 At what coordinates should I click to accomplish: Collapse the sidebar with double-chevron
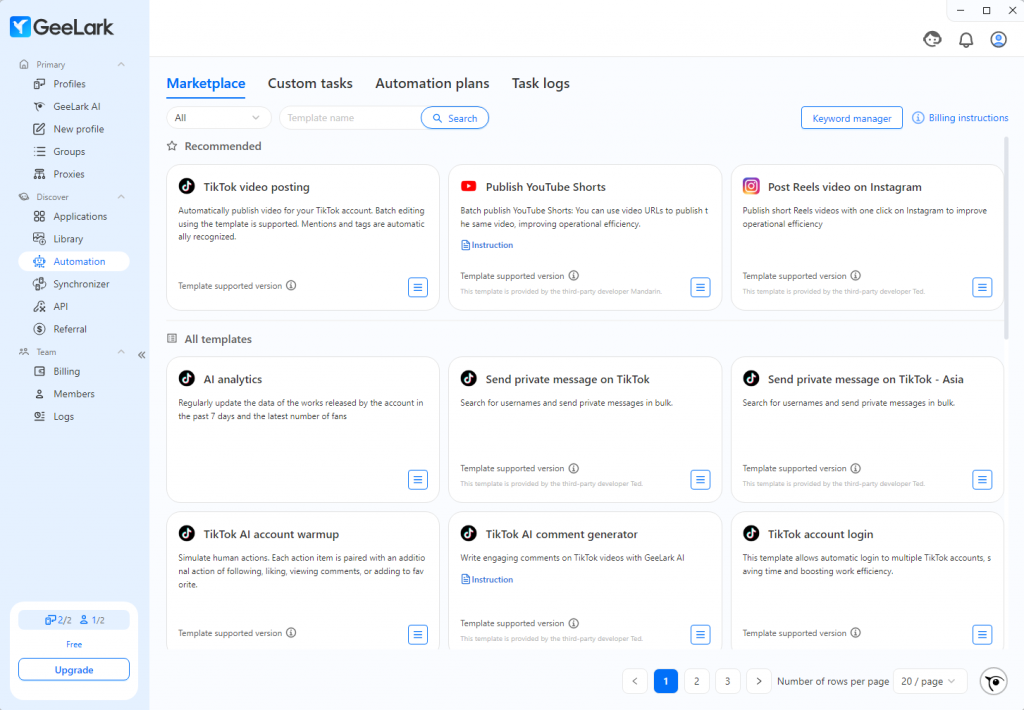[x=142, y=355]
